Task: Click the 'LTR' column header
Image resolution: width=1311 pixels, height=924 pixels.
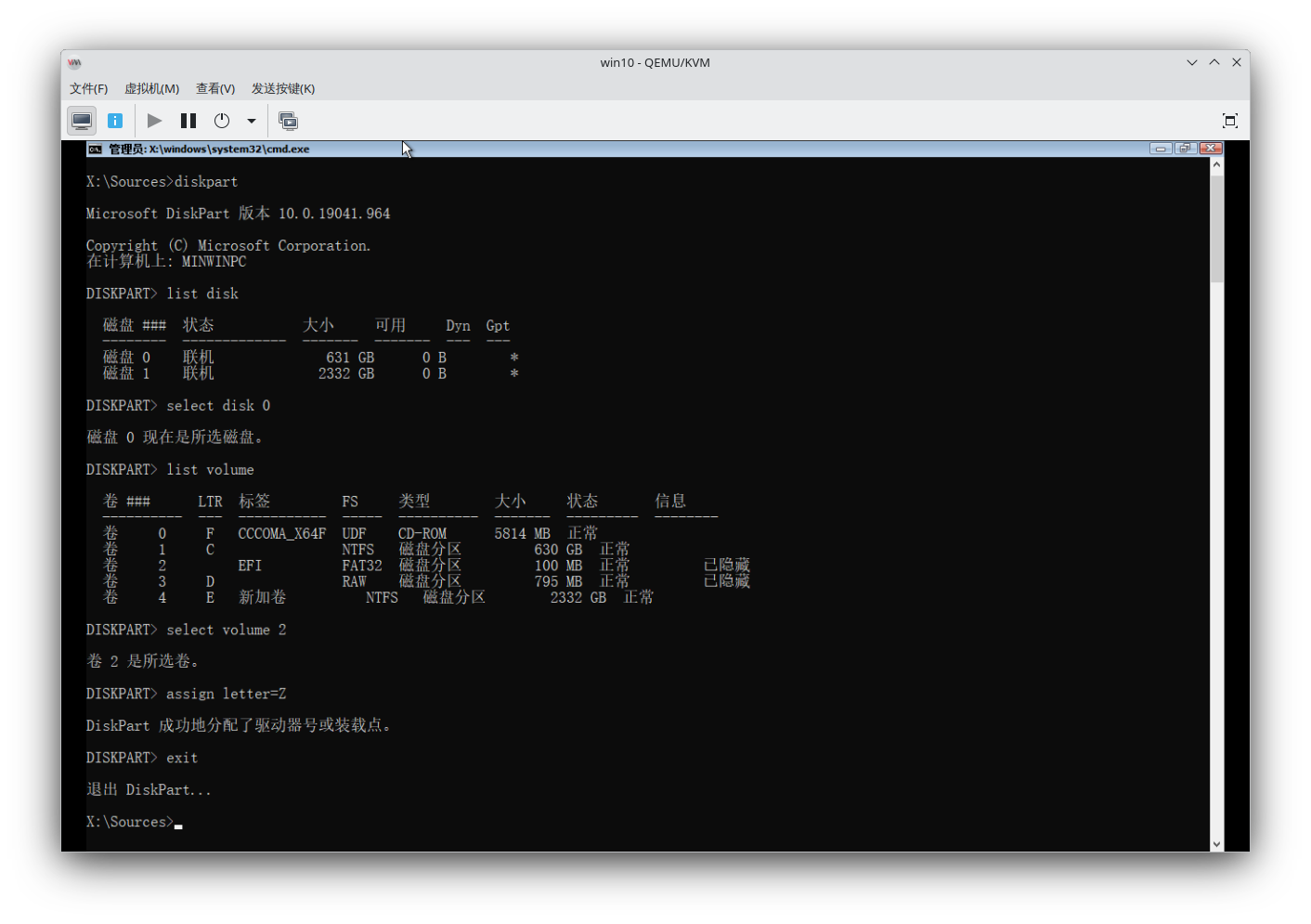Action: click(x=210, y=501)
